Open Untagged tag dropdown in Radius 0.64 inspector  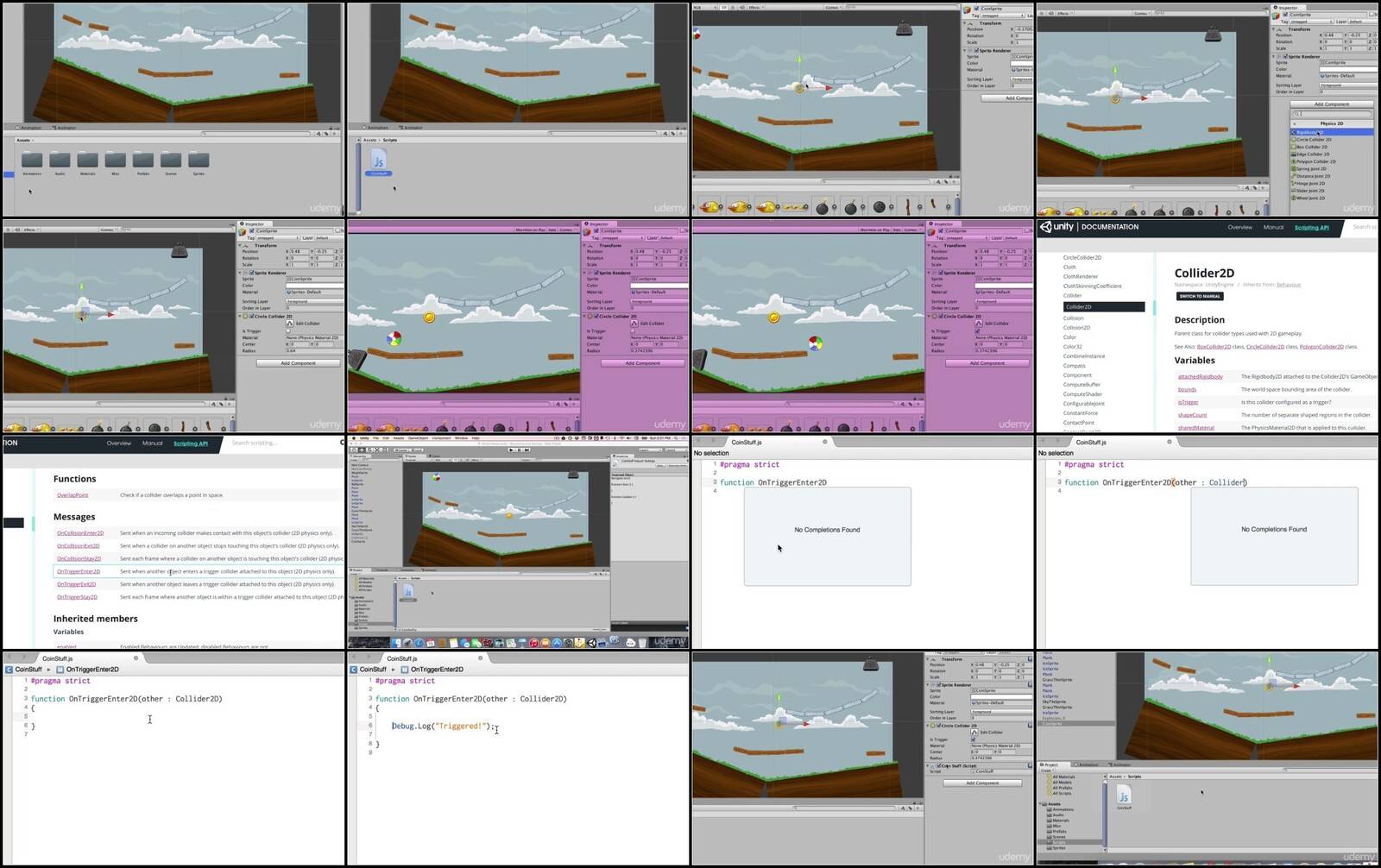(x=278, y=238)
